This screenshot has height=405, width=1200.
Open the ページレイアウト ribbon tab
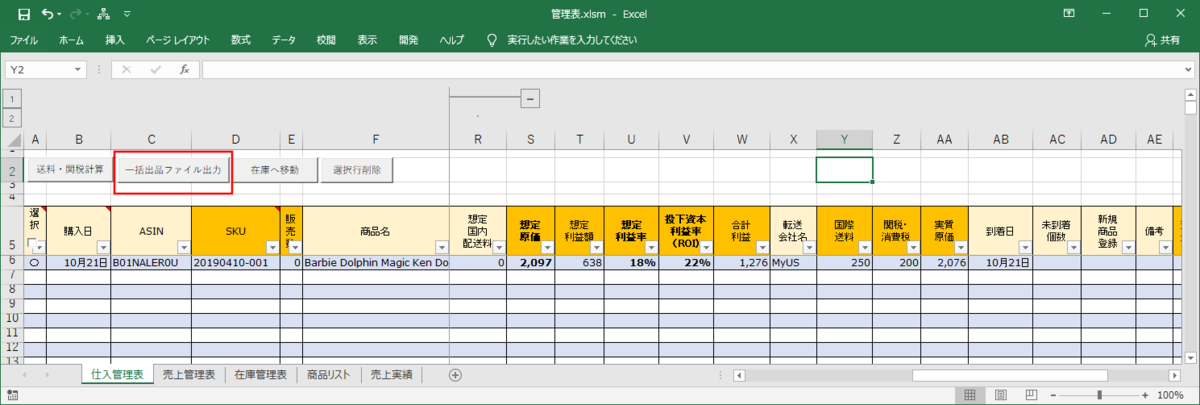pos(178,40)
